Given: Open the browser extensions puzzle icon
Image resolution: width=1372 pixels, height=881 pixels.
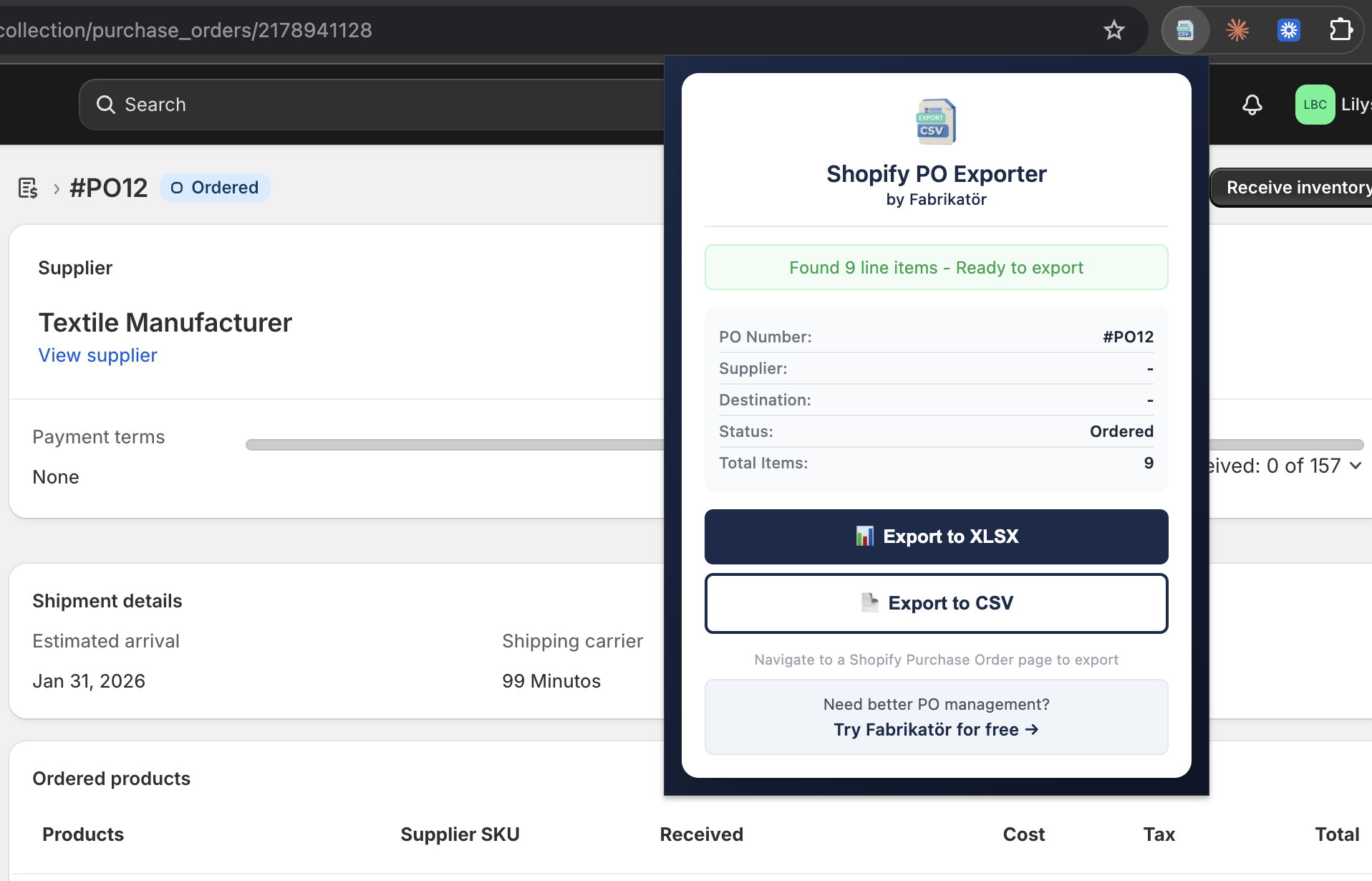Looking at the screenshot, I should coord(1340,30).
